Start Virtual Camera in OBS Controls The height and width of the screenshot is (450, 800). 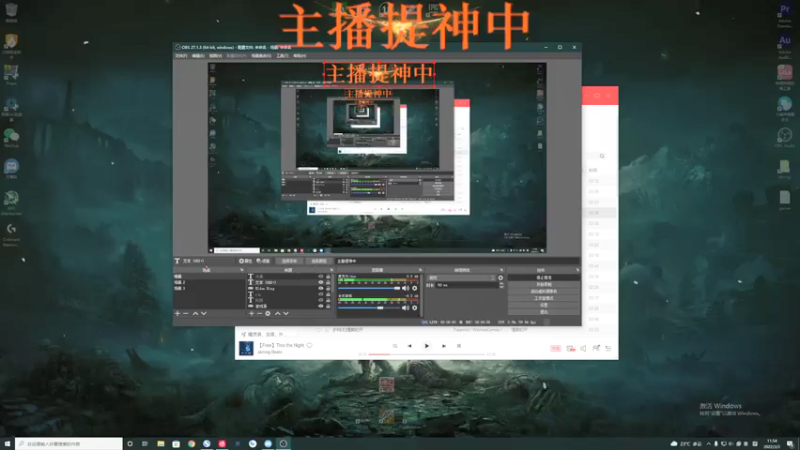pos(543,291)
